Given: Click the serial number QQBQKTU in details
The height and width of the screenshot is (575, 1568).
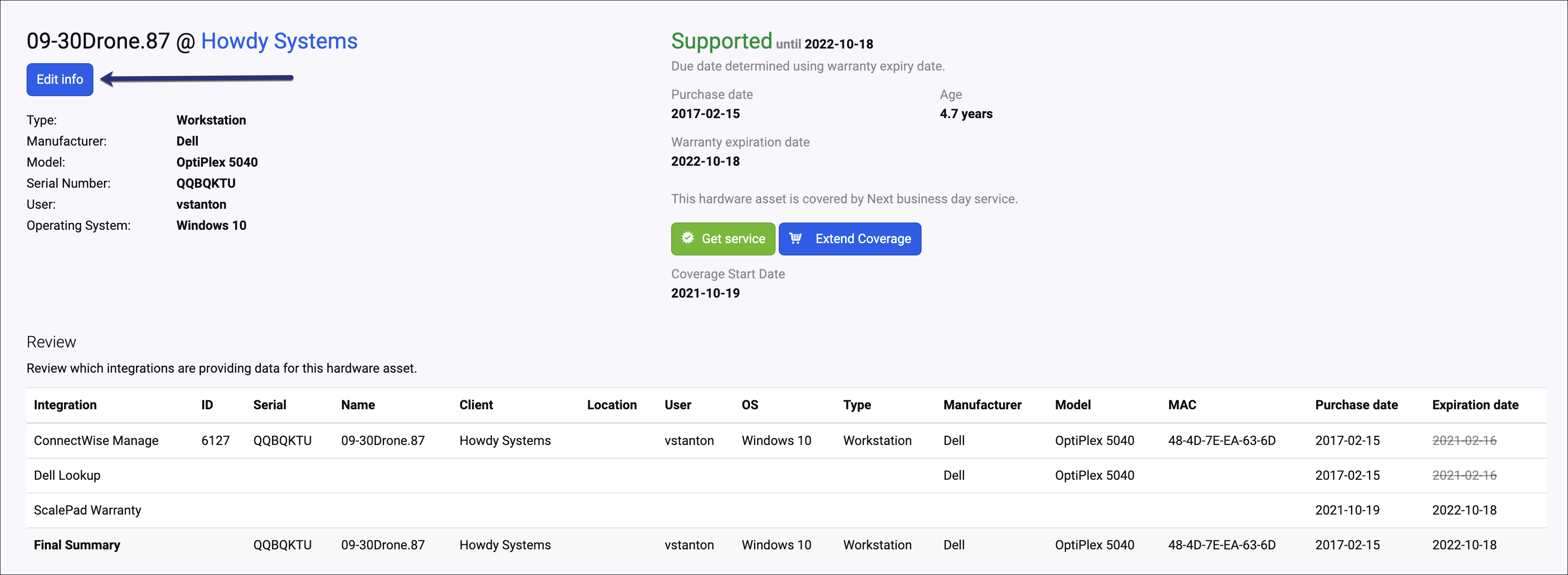Looking at the screenshot, I should point(206,183).
